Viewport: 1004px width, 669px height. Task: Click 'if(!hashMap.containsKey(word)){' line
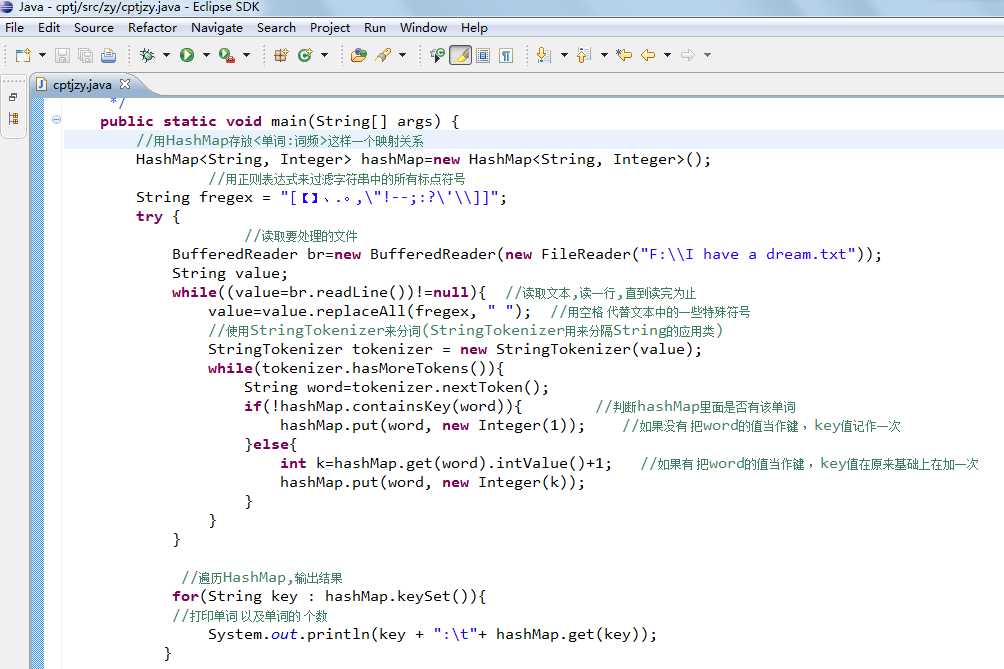(383, 407)
